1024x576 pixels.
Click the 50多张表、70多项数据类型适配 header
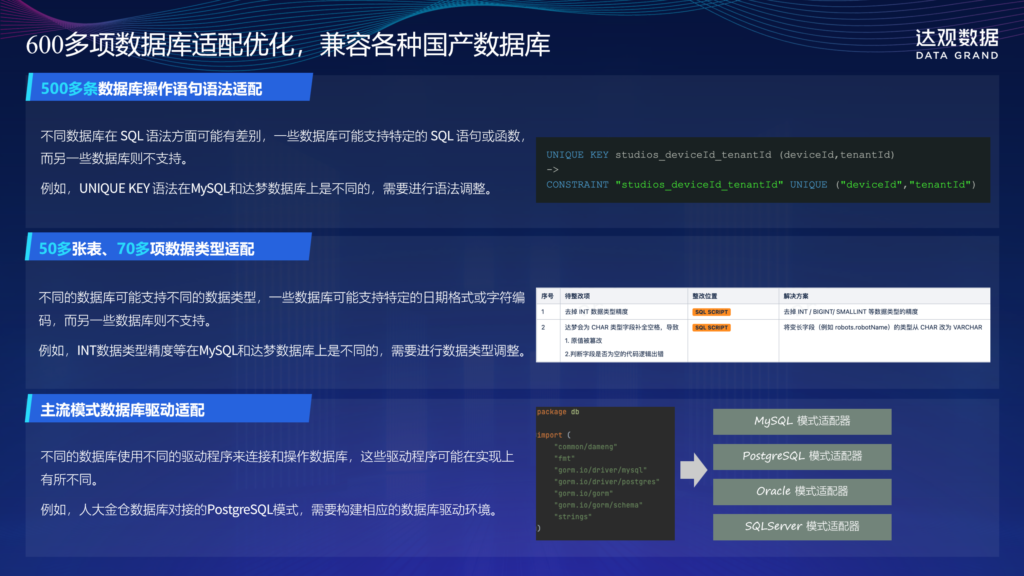147,249
